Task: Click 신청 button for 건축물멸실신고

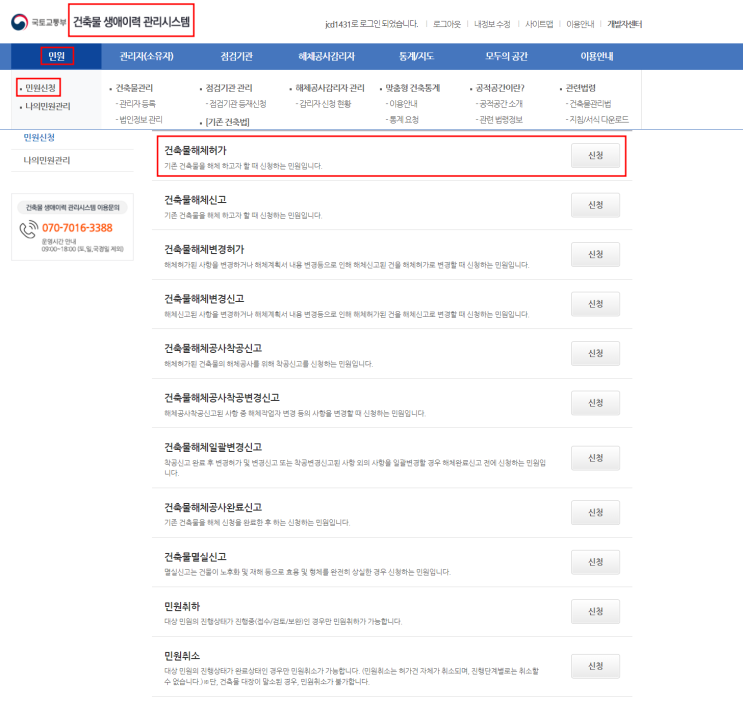Action: pyautogui.click(x=595, y=562)
